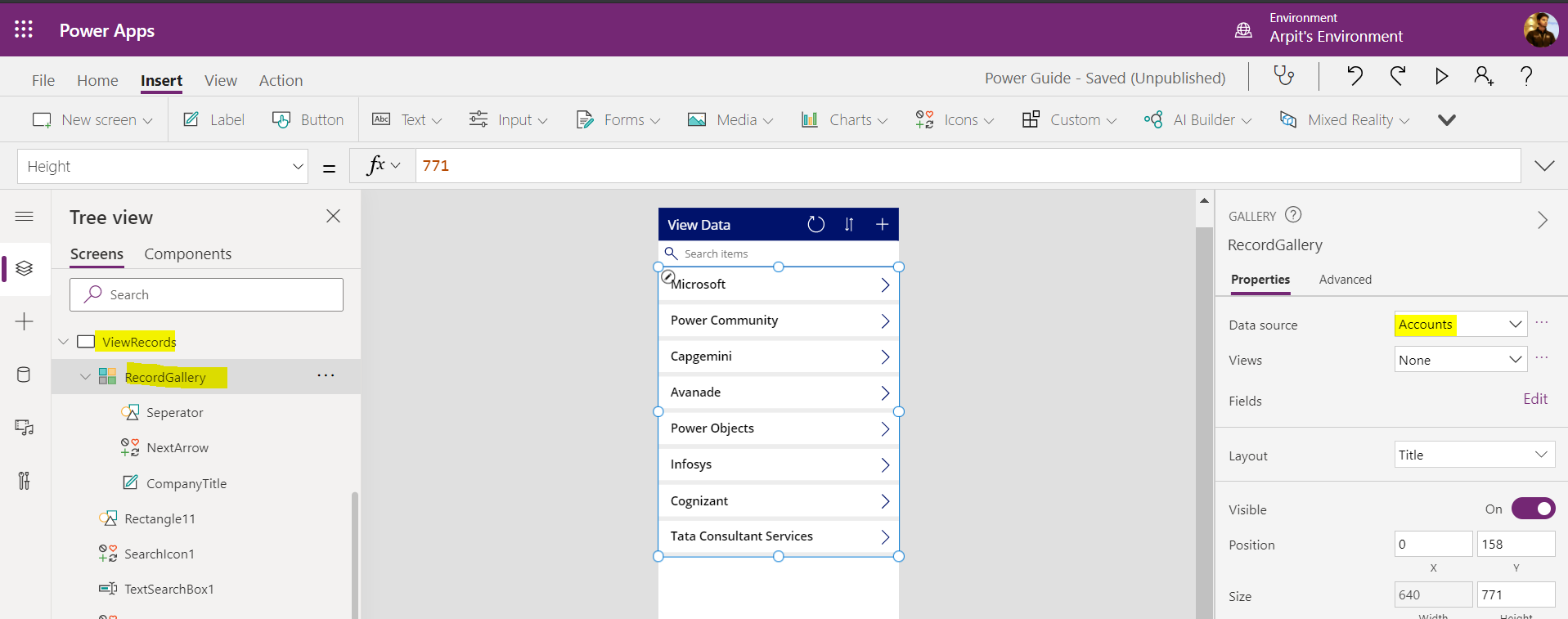The image size is (1568, 619).
Task: Open Tree view layers icon in left rail
Action: [25, 268]
